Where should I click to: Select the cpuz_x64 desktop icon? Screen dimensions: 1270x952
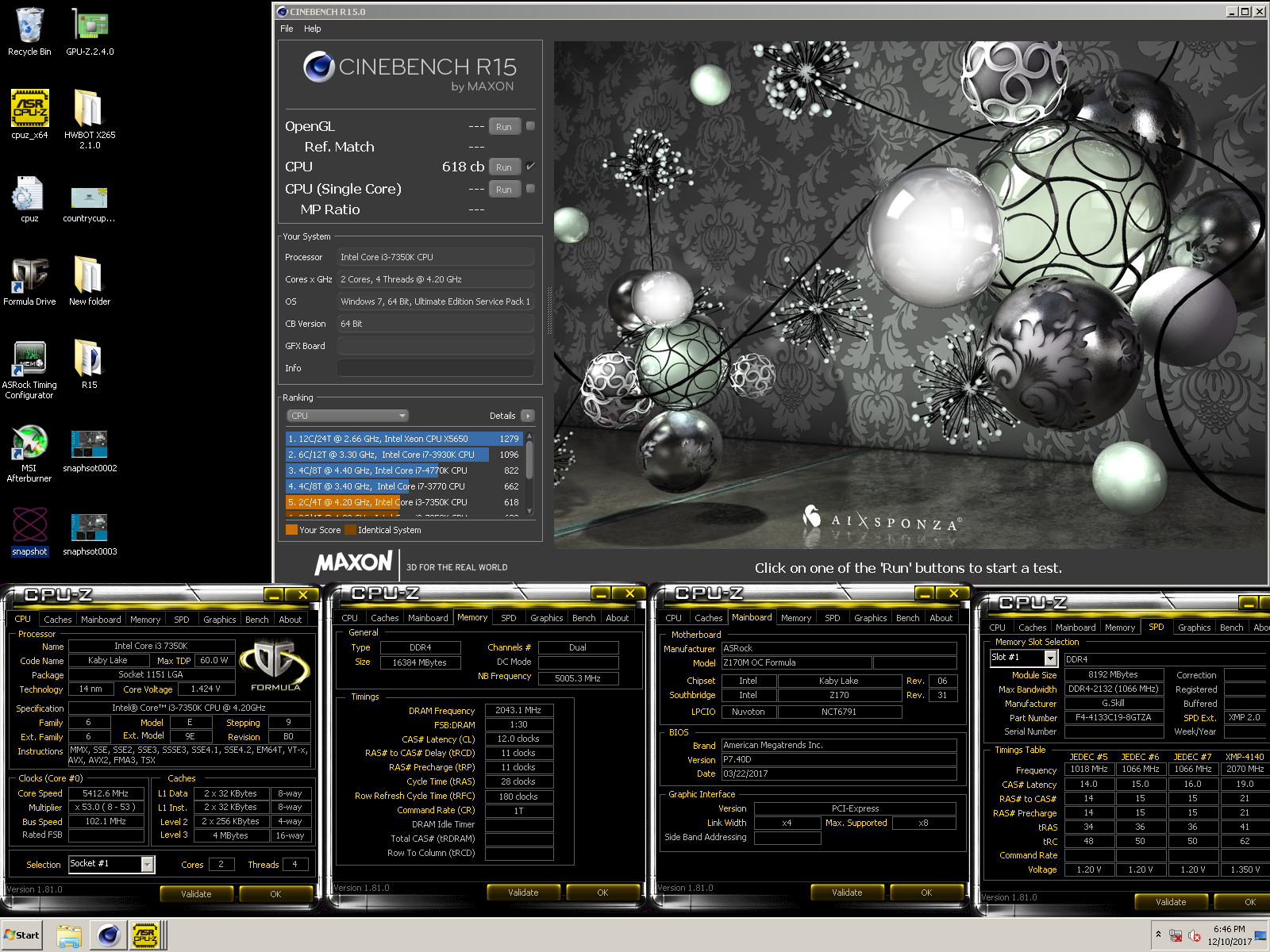click(29, 114)
